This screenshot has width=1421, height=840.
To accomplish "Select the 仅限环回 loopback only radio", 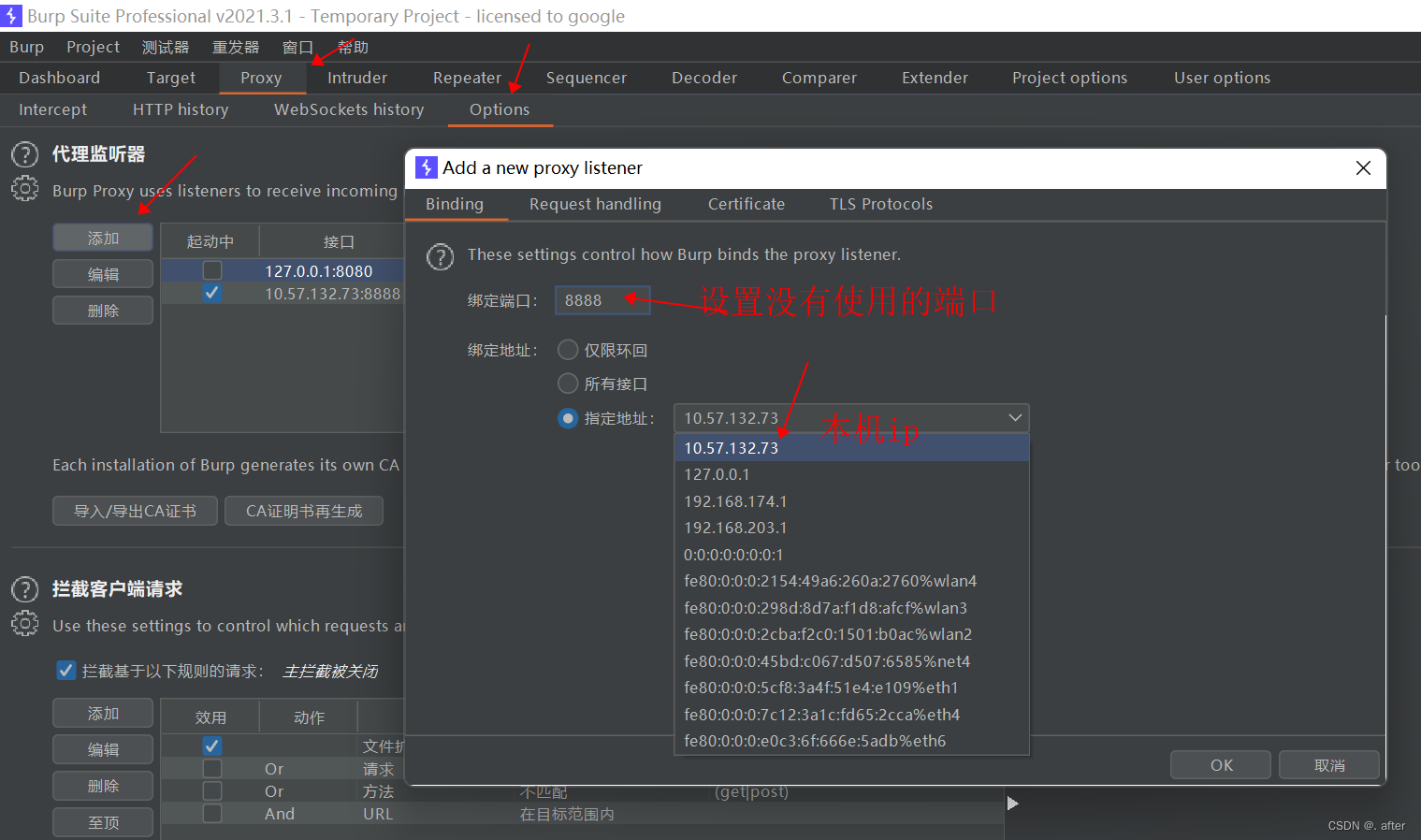I will (x=568, y=350).
